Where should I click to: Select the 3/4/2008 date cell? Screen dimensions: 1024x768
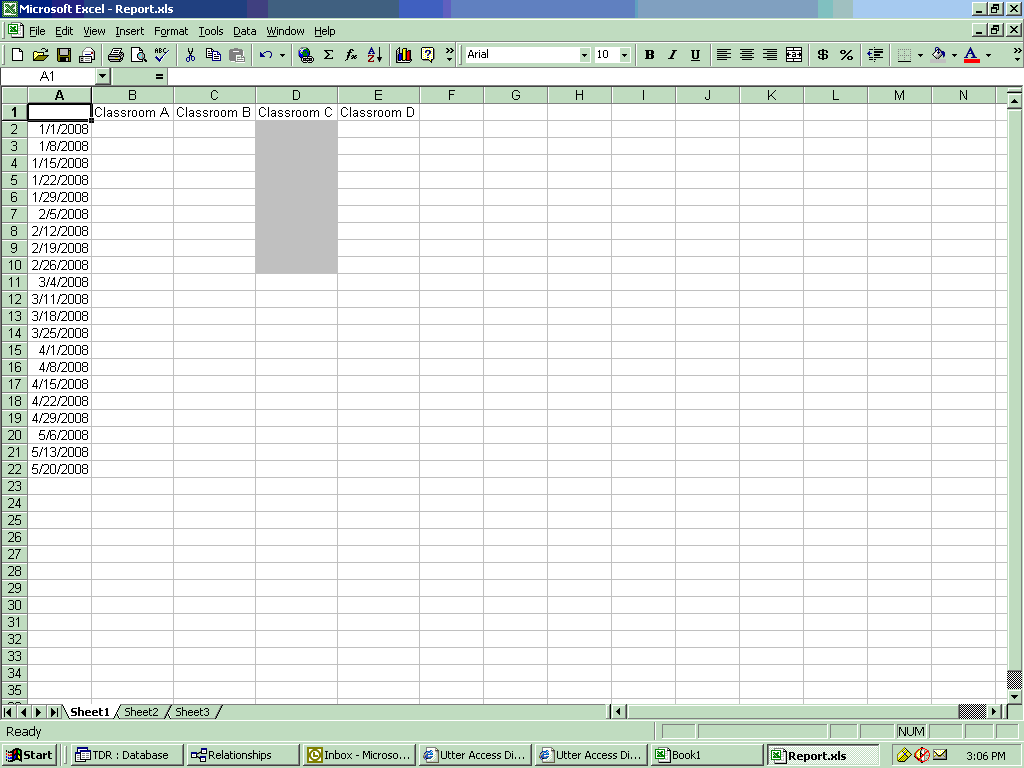coord(59,282)
